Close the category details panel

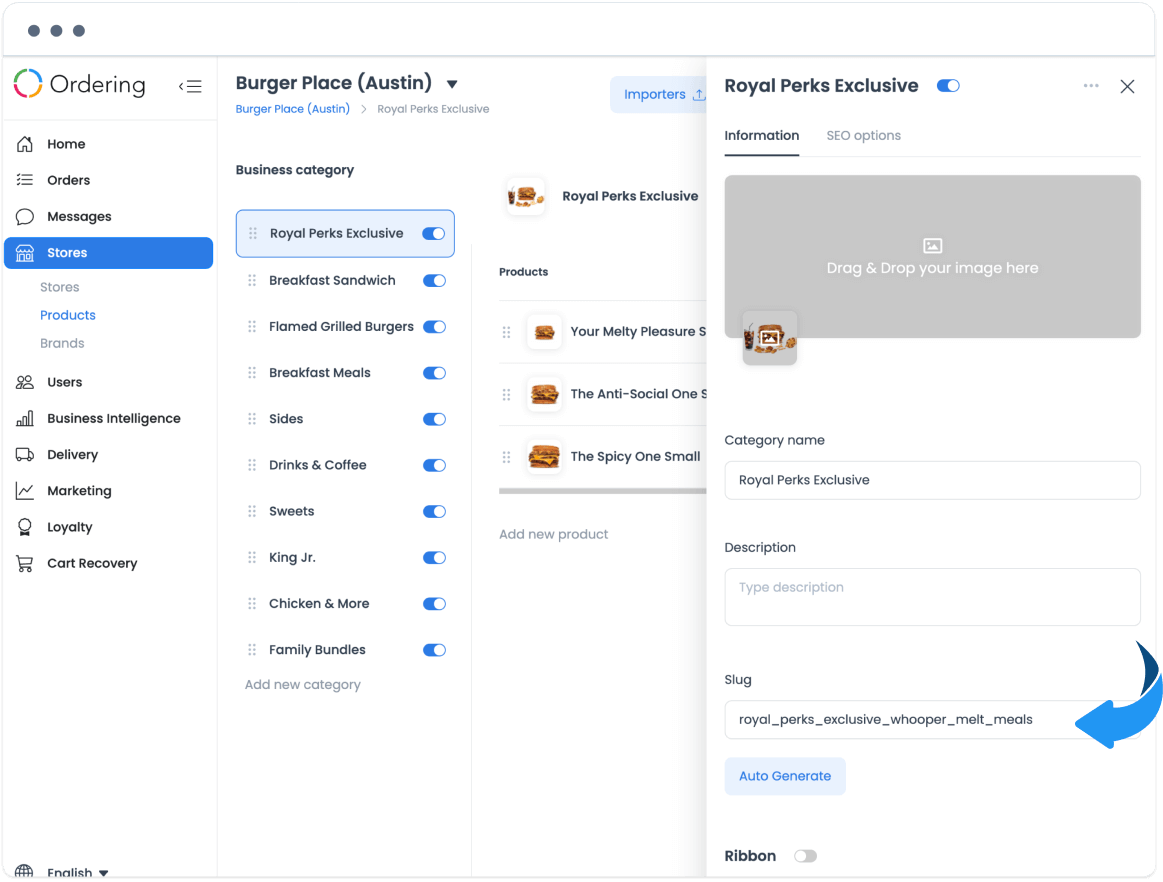[1127, 87]
